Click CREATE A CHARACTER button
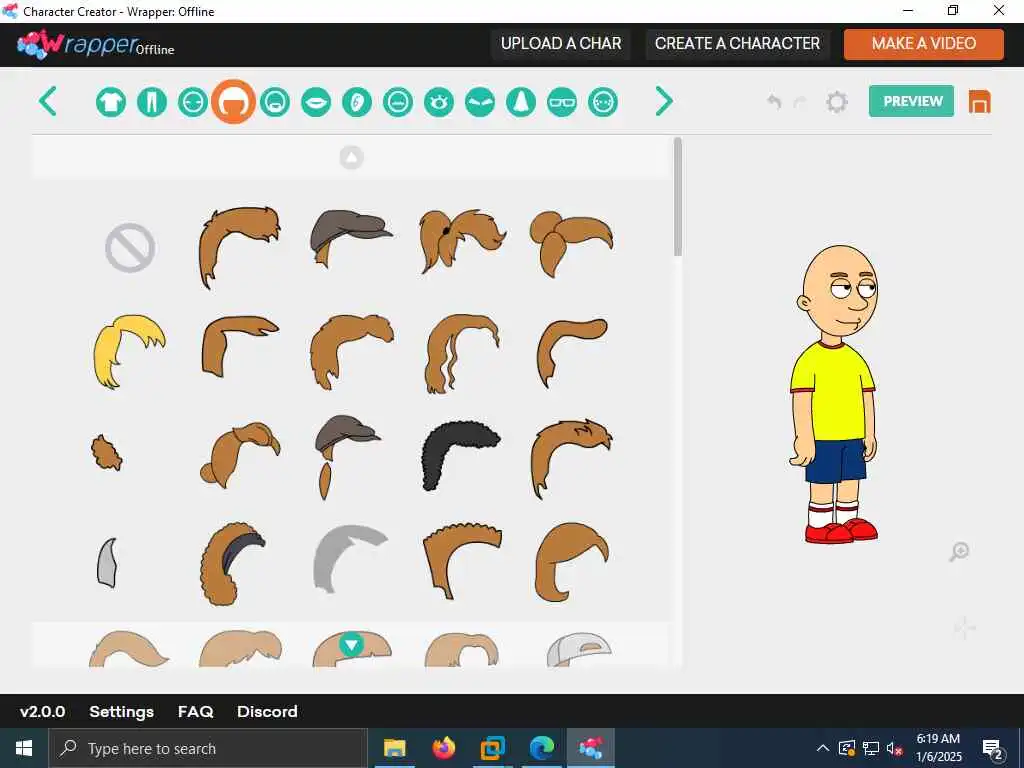This screenshot has height=768, width=1024. (737, 44)
